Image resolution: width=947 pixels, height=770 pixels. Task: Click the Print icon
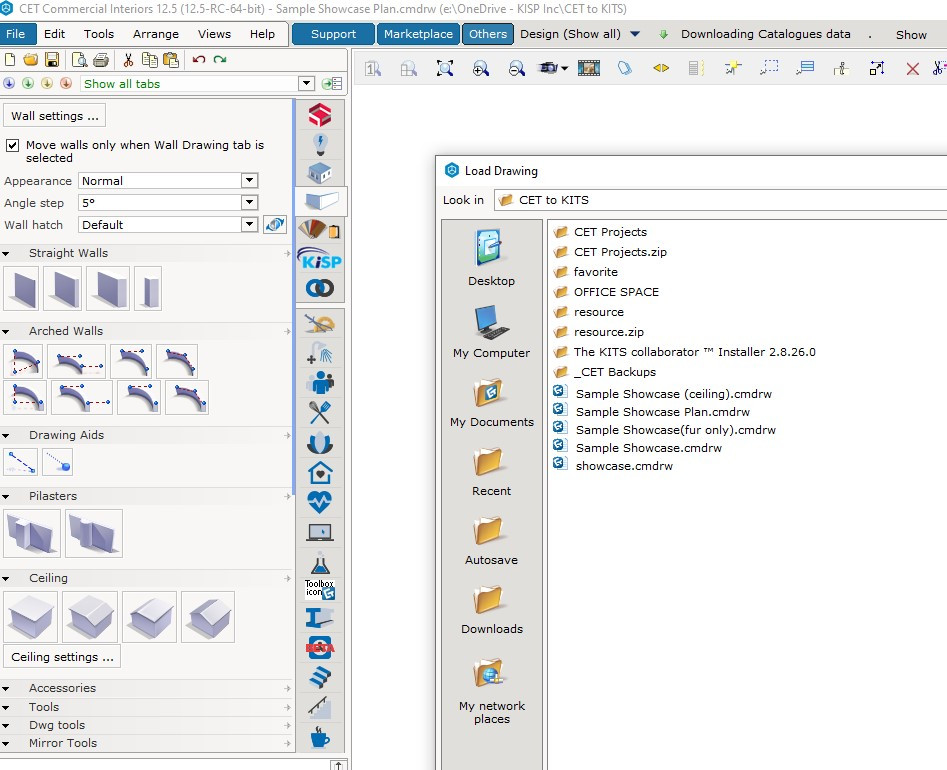(101, 60)
